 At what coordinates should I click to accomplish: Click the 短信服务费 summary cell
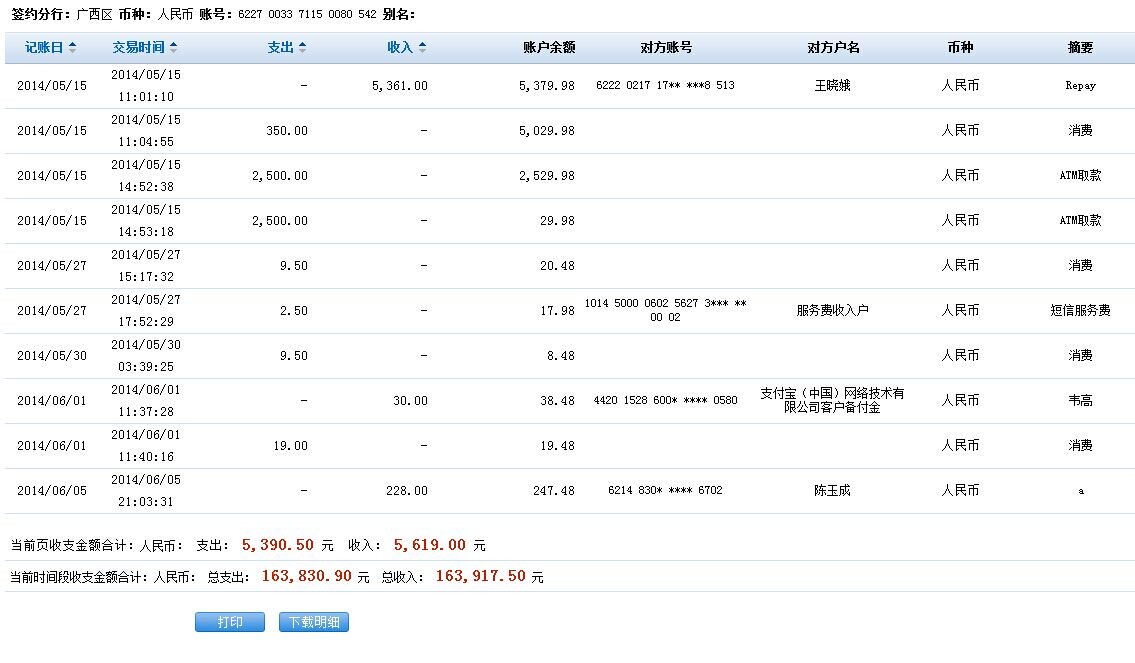tap(1080, 311)
